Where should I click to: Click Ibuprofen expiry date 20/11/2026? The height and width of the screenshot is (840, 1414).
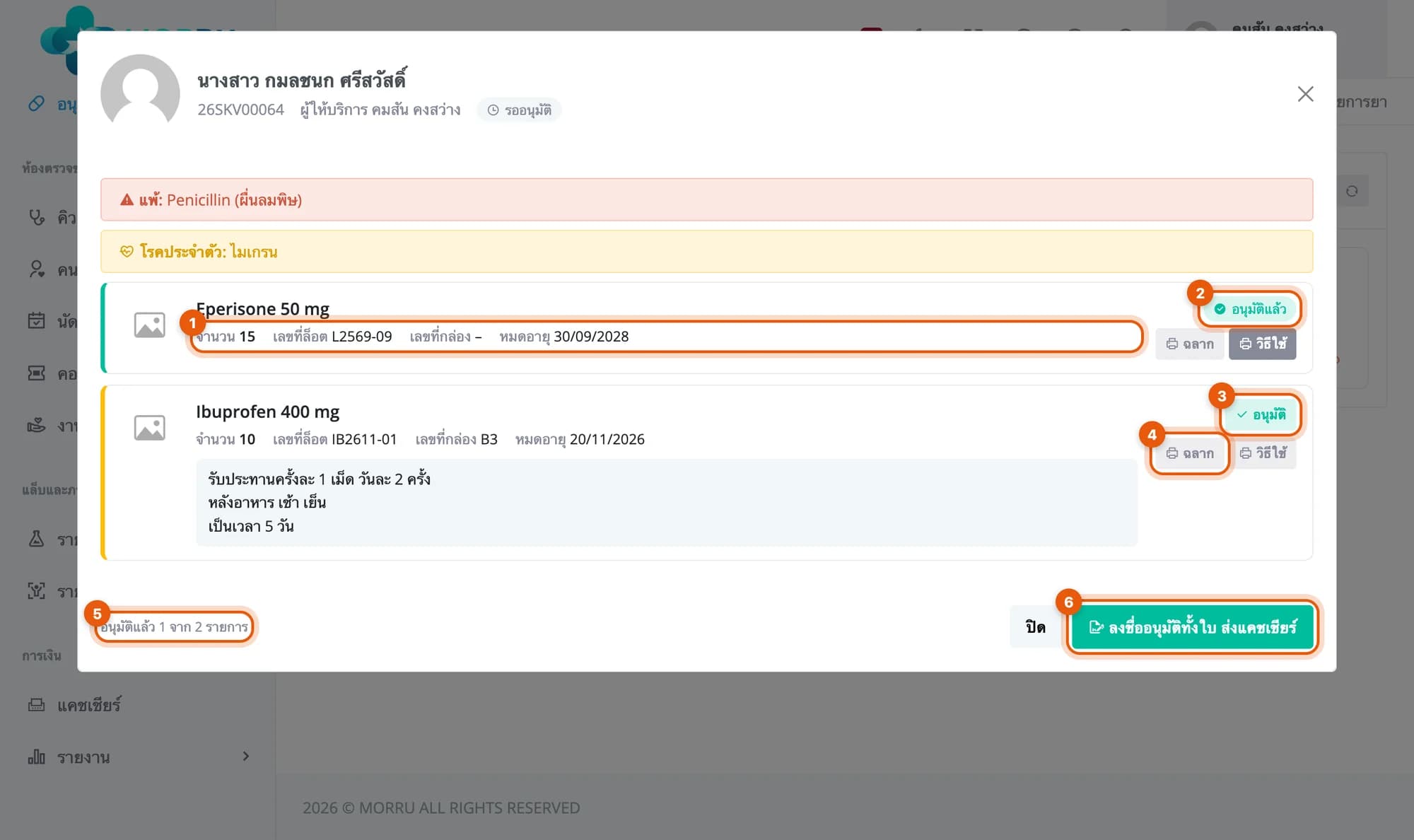pyautogui.click(x=607, y=439)
